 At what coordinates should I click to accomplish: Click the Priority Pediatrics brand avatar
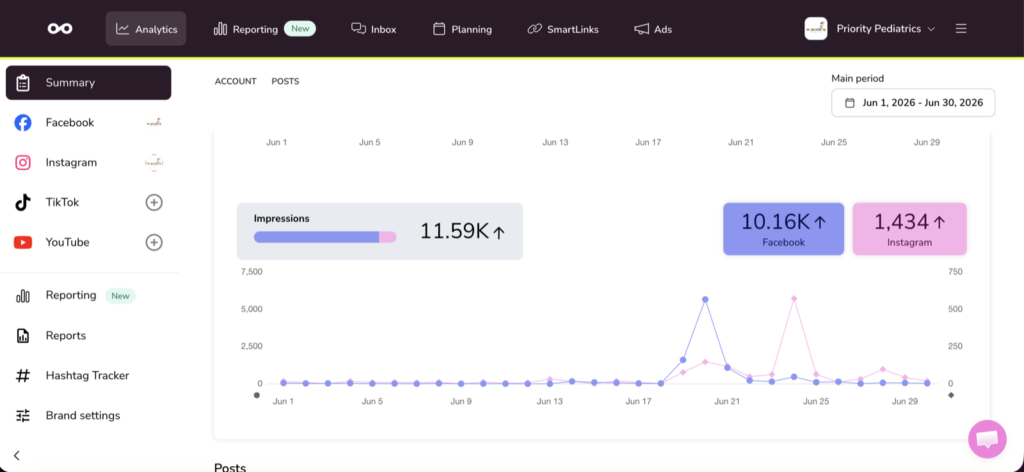pyautogui.click(x=816, y=29)
